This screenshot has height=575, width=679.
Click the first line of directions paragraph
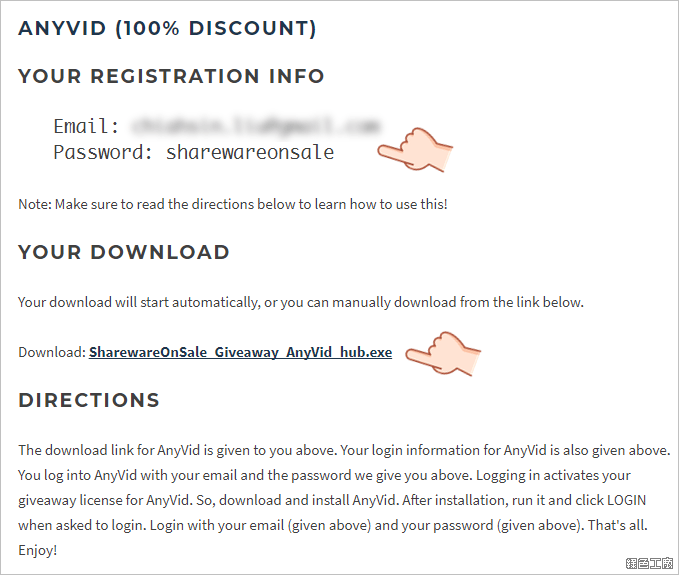tap(344, 450)
